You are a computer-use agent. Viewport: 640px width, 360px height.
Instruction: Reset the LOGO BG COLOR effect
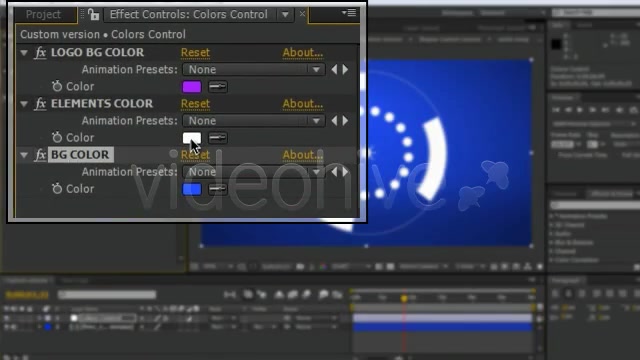(195, 53)
